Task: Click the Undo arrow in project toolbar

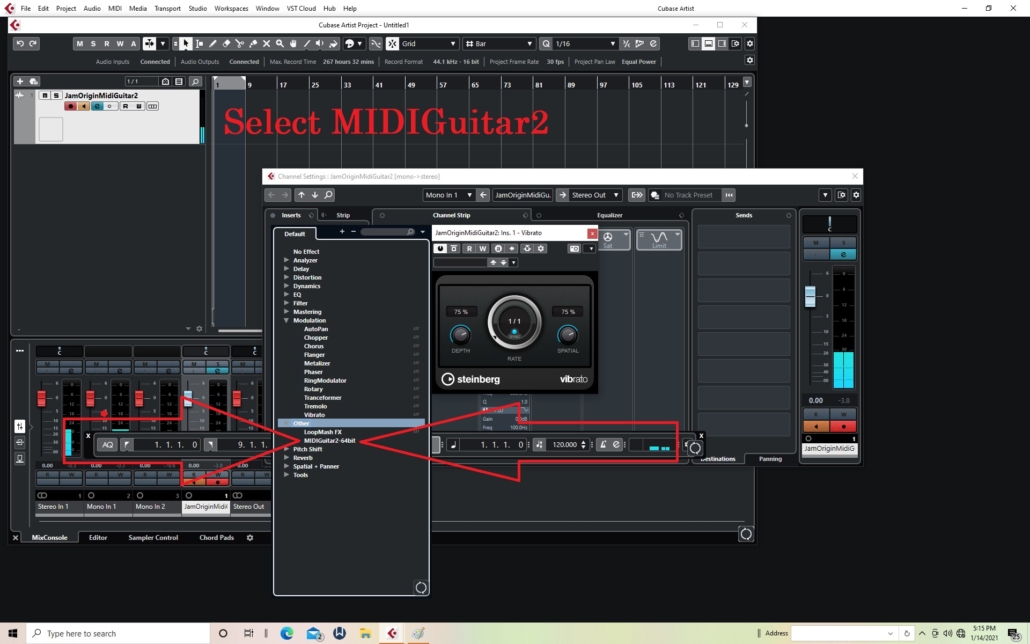Action: coord(20,43)
